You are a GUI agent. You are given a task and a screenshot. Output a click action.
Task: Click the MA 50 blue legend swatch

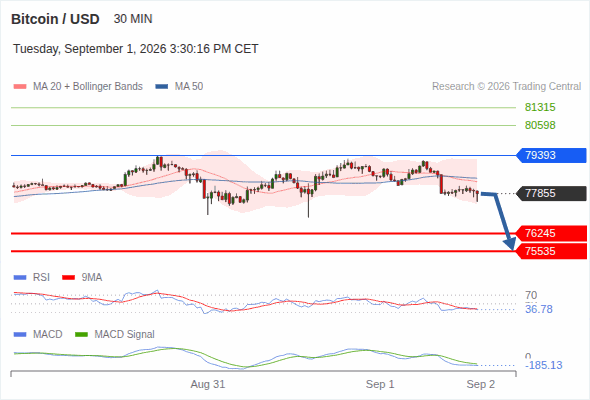pos(162,87)
